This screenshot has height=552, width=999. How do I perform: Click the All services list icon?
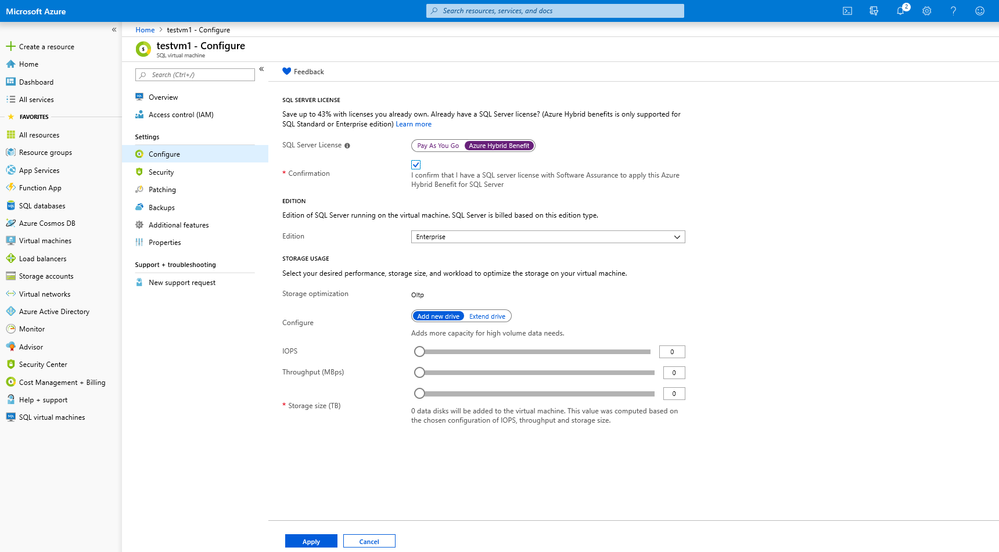pos(10,99)
